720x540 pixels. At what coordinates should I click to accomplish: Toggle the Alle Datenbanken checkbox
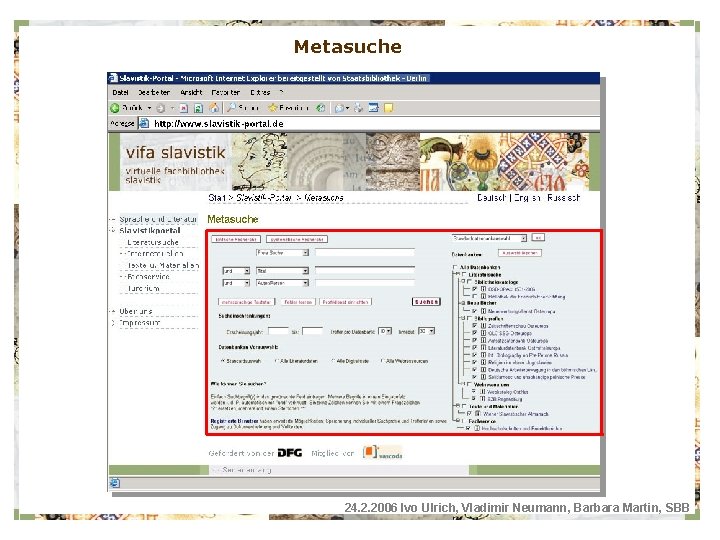(455, 267)
